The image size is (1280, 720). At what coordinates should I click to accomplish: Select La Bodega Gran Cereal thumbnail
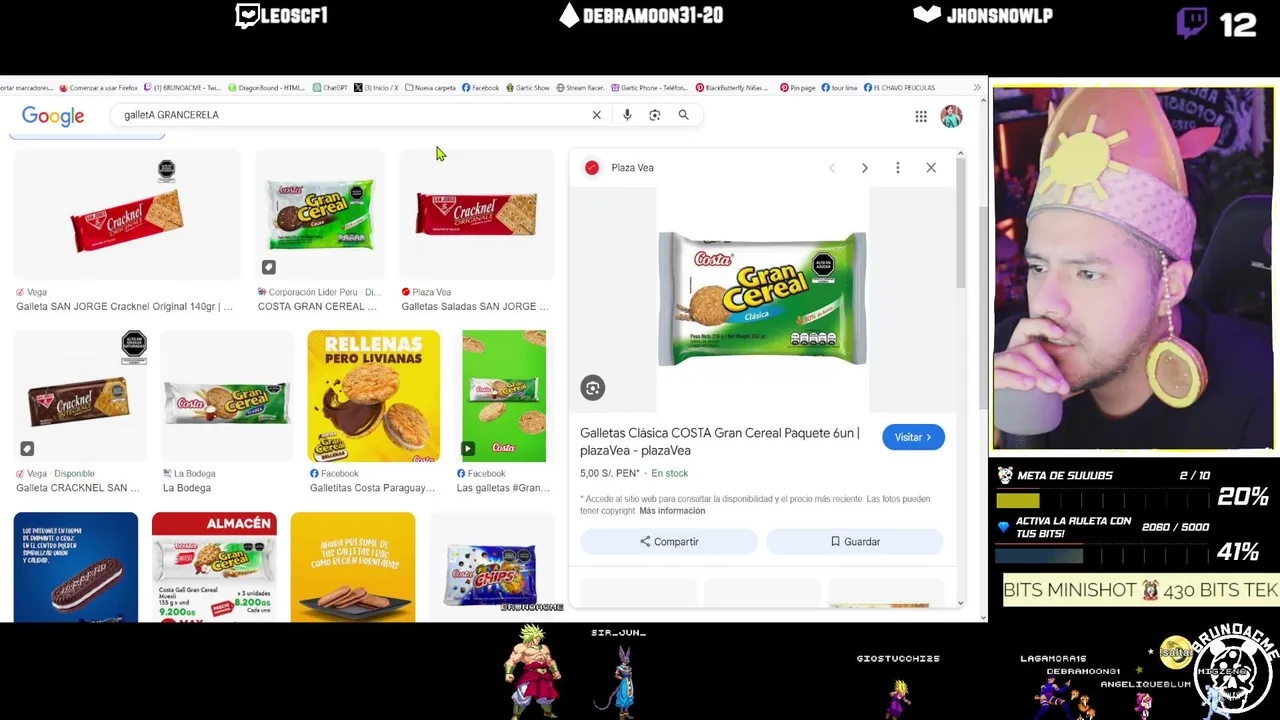point(227,396)
